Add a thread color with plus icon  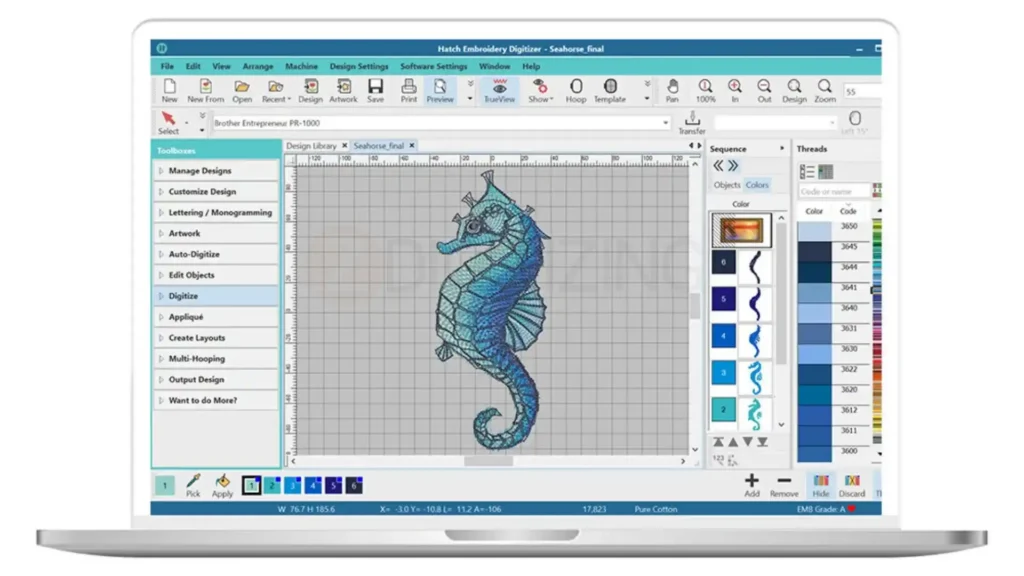click(x=752, y=485)
